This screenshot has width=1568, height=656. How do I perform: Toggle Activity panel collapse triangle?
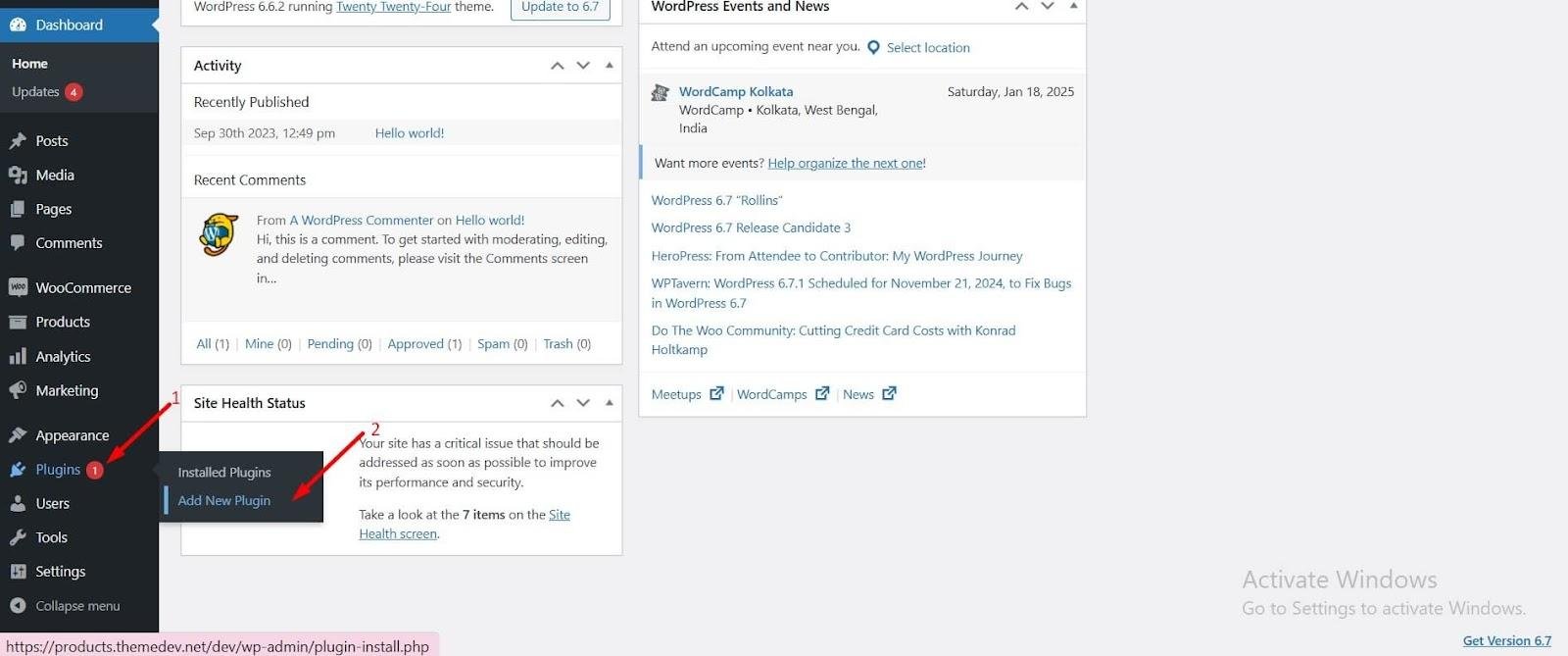pos(609,65)
